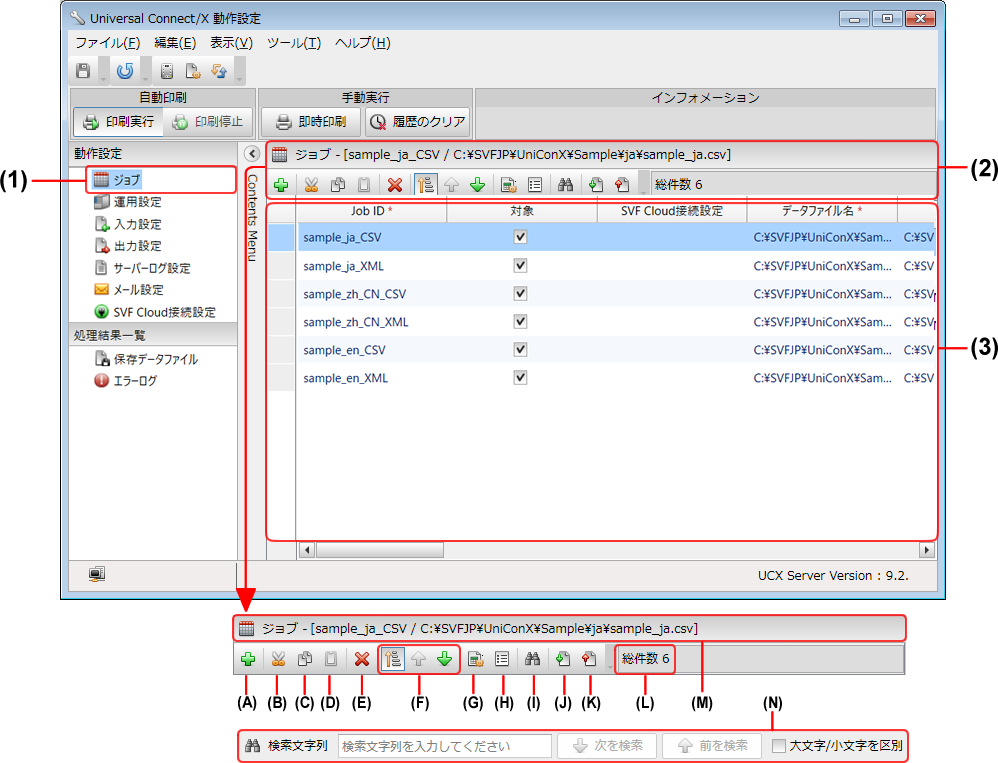Click the job table scrollbar's right arrow
The height and width of the screenshot is (763, 998).
[x=927, y=550]
